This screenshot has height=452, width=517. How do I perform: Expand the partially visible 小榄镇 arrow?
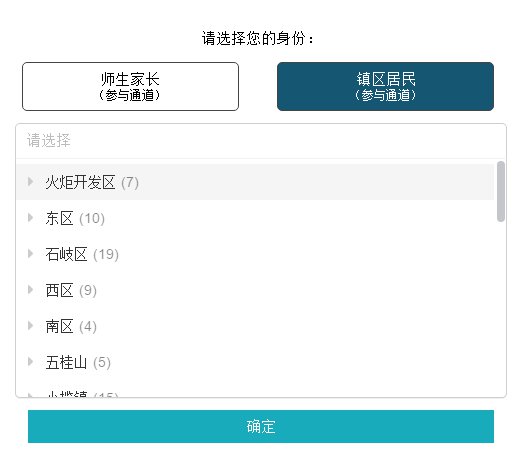[x=30, y=395]
